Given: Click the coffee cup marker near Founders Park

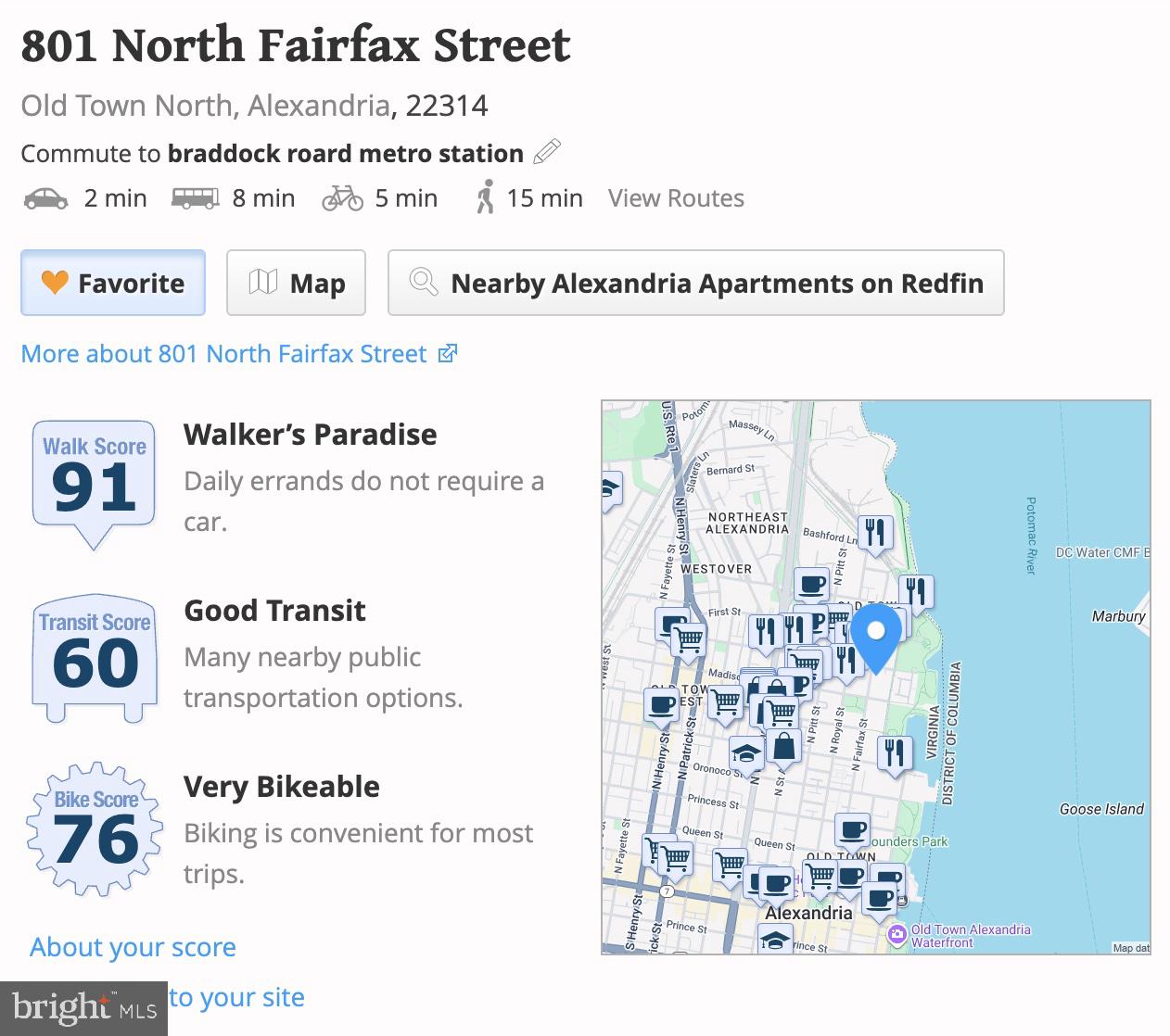Looking at the screenshot, I should (852, 829).
